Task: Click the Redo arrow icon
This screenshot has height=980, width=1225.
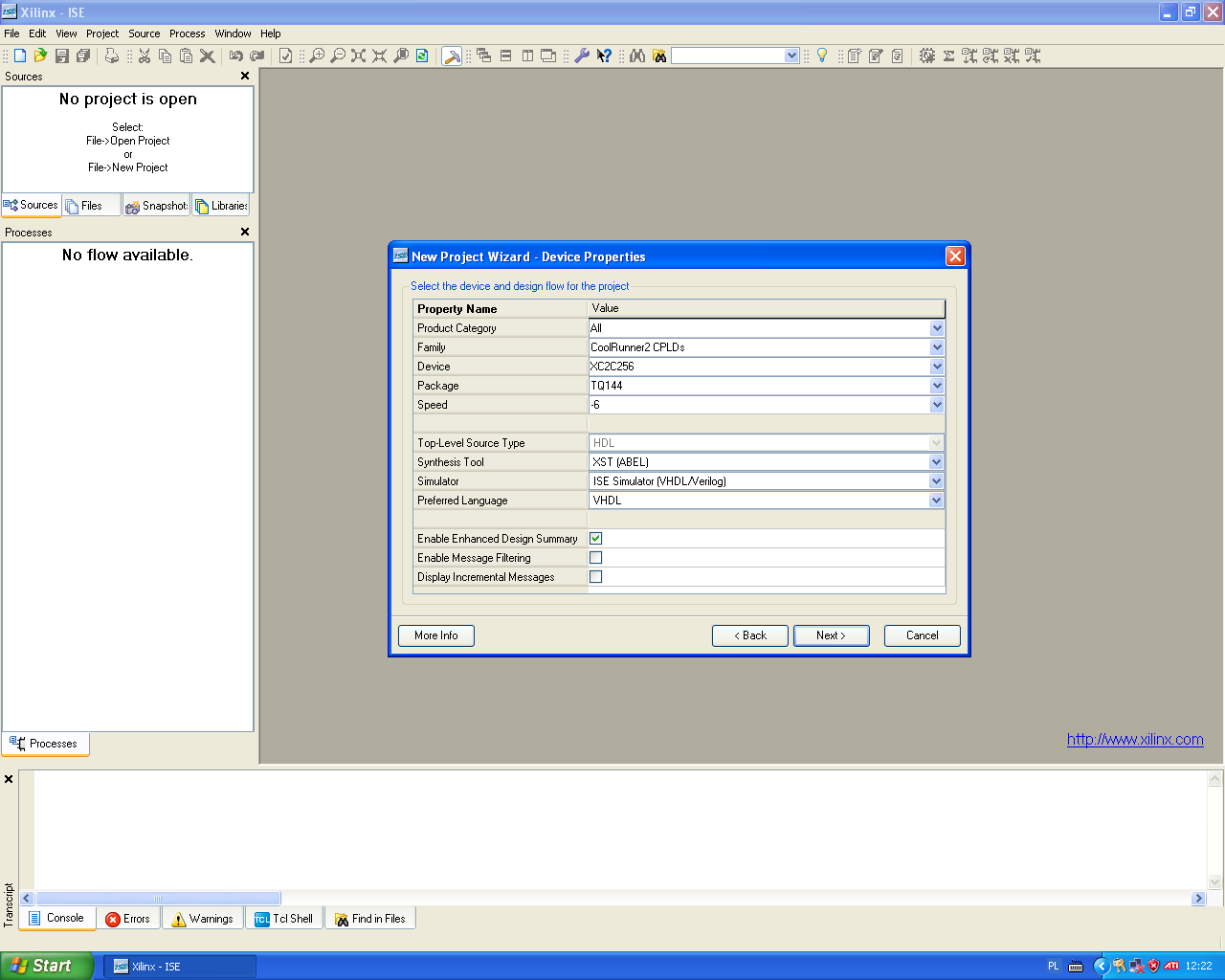Action: coord(256,56)
